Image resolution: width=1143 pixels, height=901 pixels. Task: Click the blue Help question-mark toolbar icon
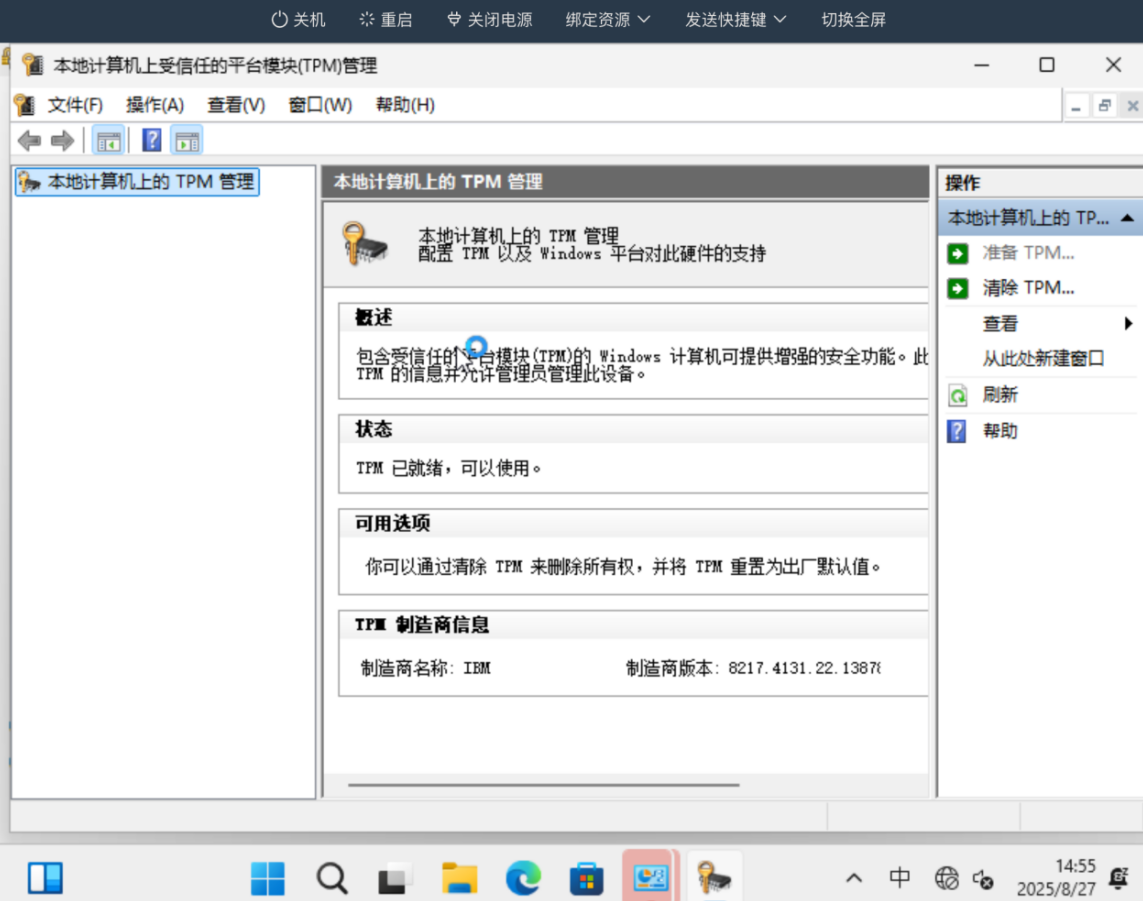(152, 140)
